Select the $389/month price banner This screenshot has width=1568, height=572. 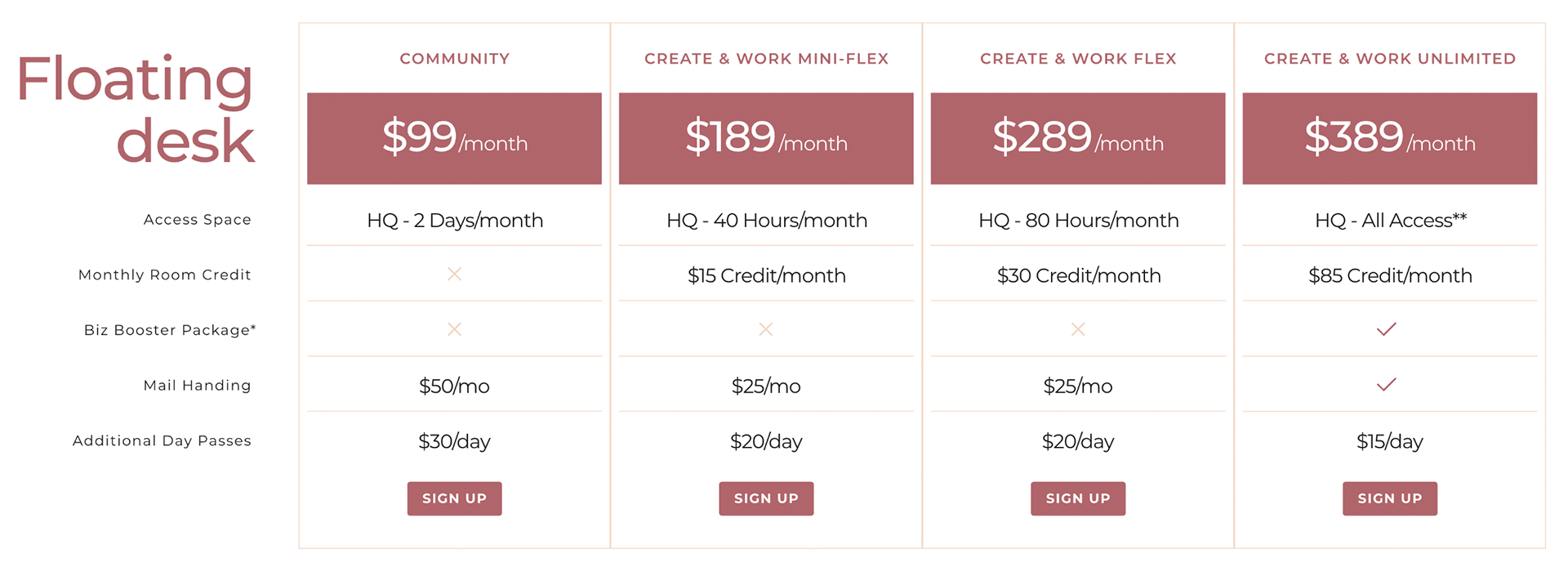[x=1389, y=138]
